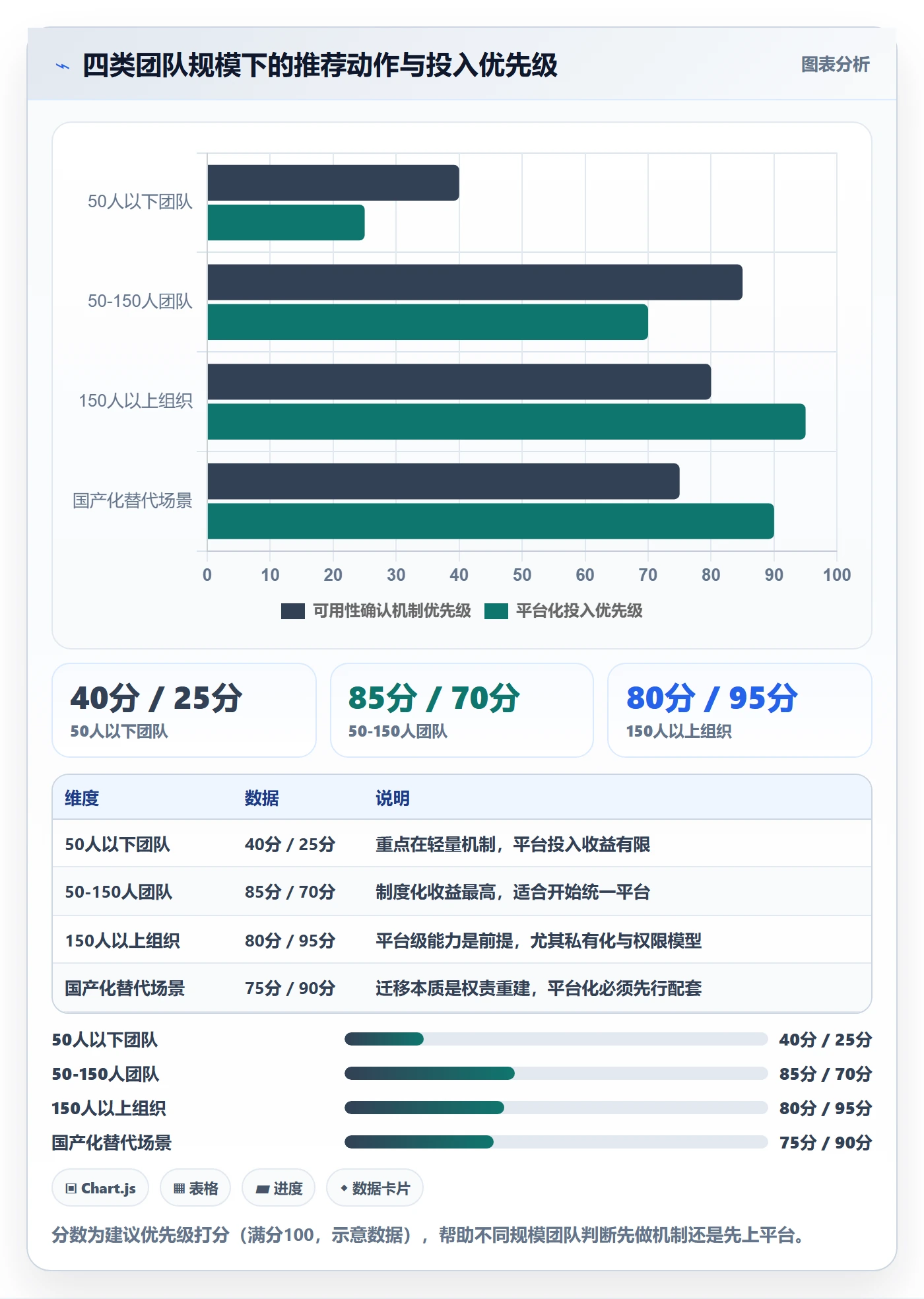This screenshot has width=924, height=1299.
Task: Click the footnote starting with 分数为建议优先级打分
Action: point(428,1234)
